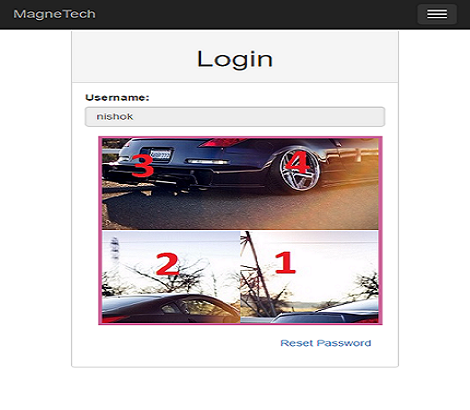Image resolution: width=470 pixels, height=410 pixels.
Task: Open the Reset Password link
Action: (326, 343)
